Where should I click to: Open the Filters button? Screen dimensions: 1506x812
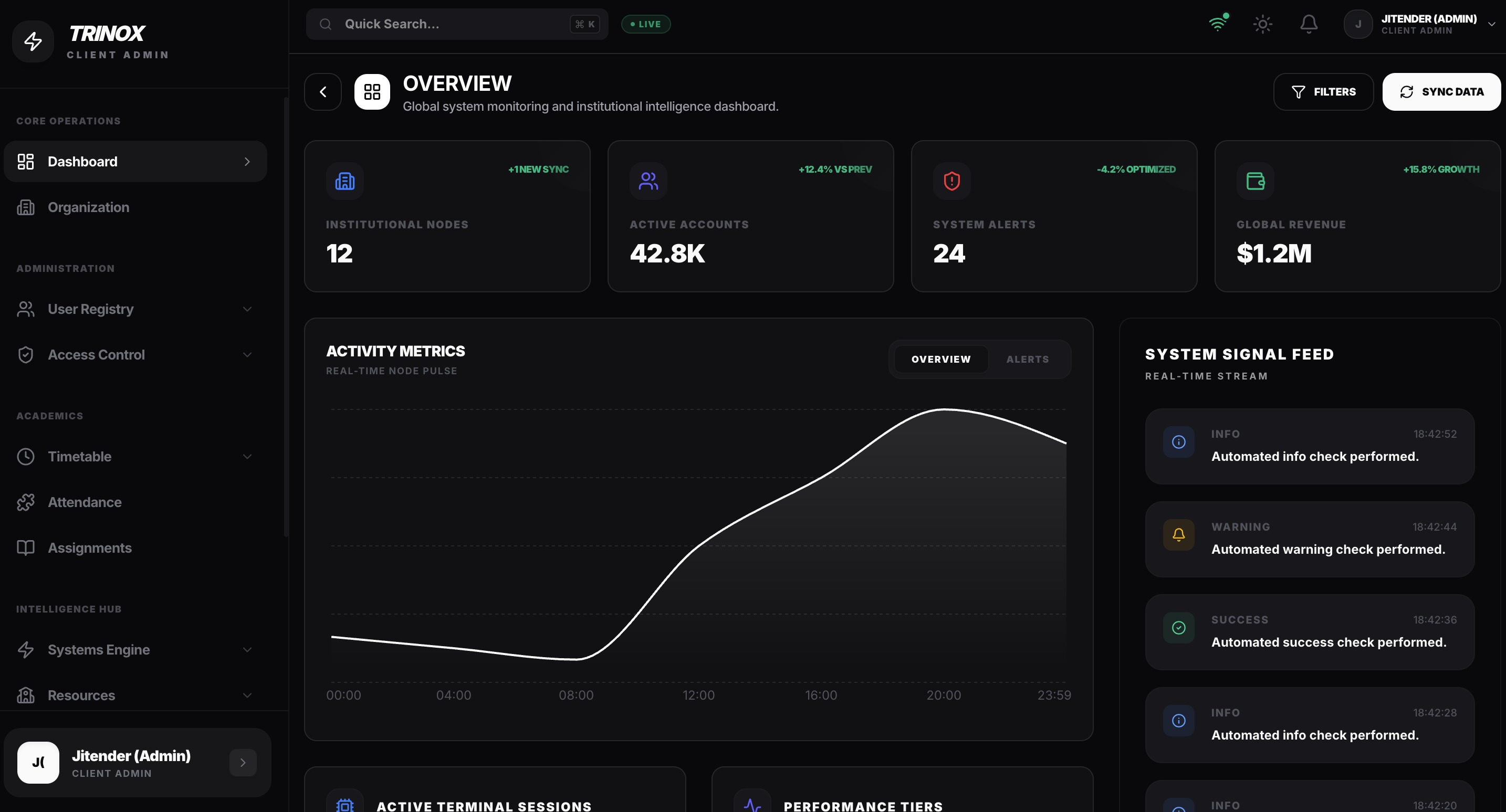point(1323,92)
